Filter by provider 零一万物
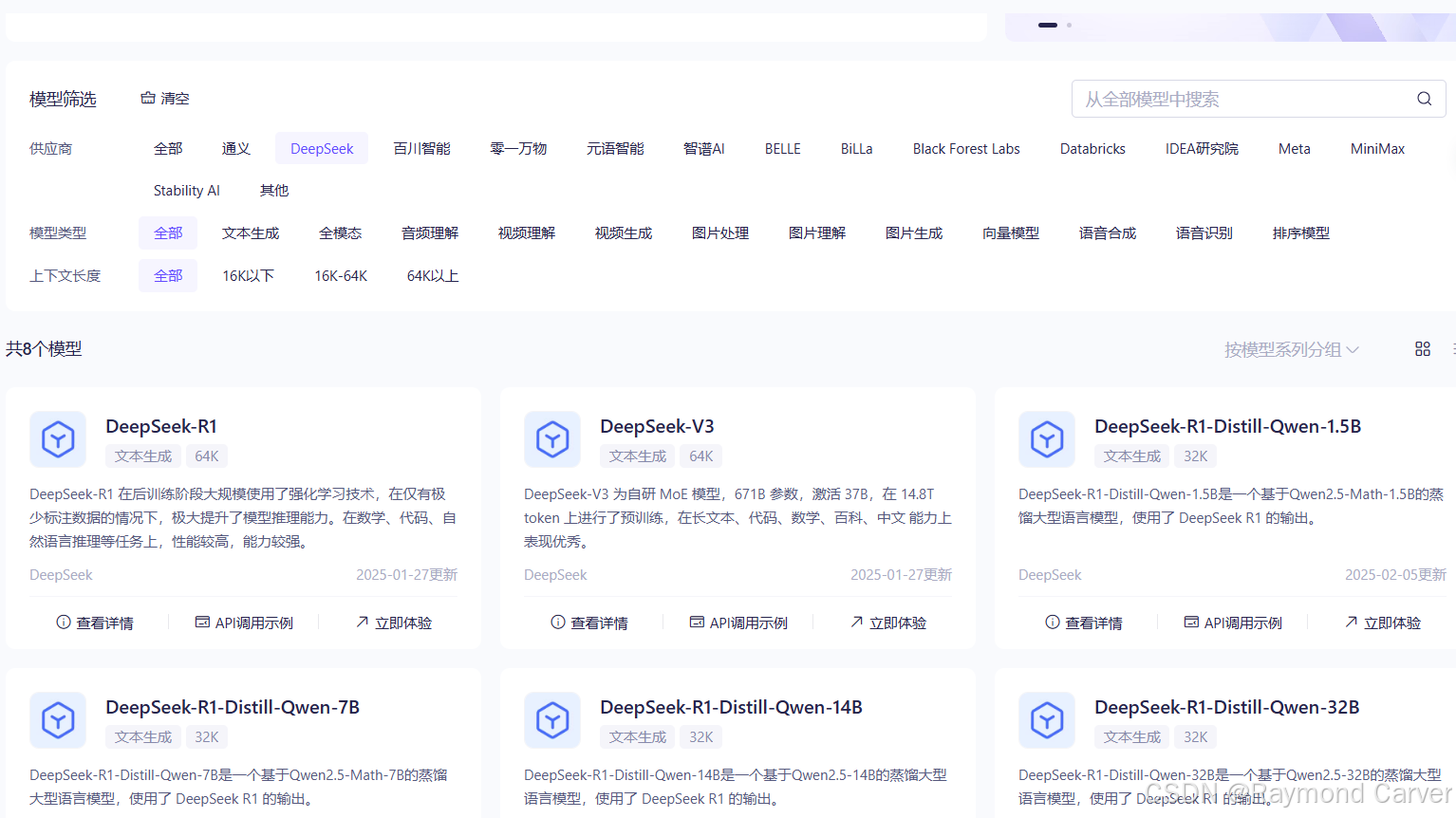This screenshot has width=1456, height=818. pos(518,148)
